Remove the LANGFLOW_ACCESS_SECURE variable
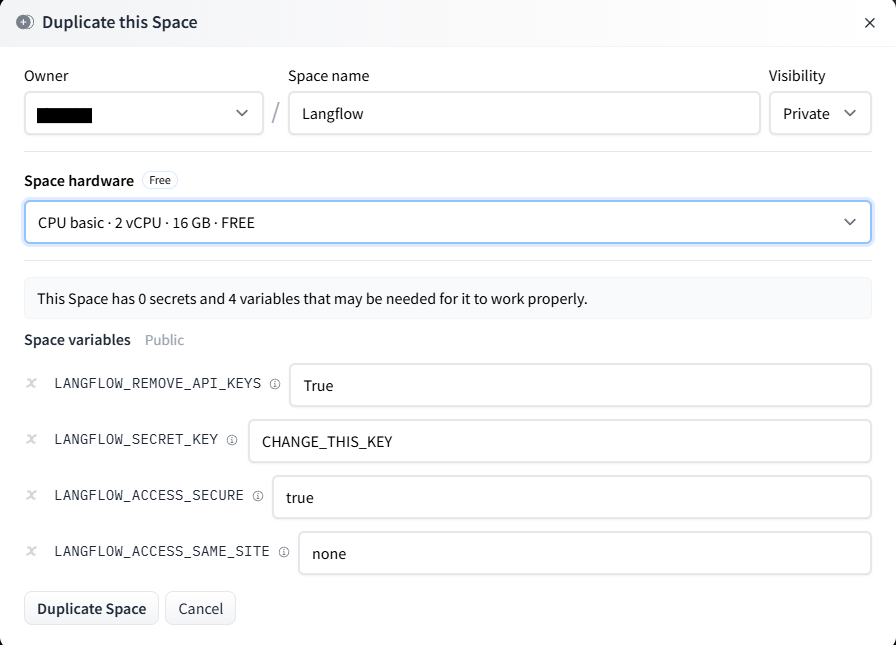 [x=31, y=495]
